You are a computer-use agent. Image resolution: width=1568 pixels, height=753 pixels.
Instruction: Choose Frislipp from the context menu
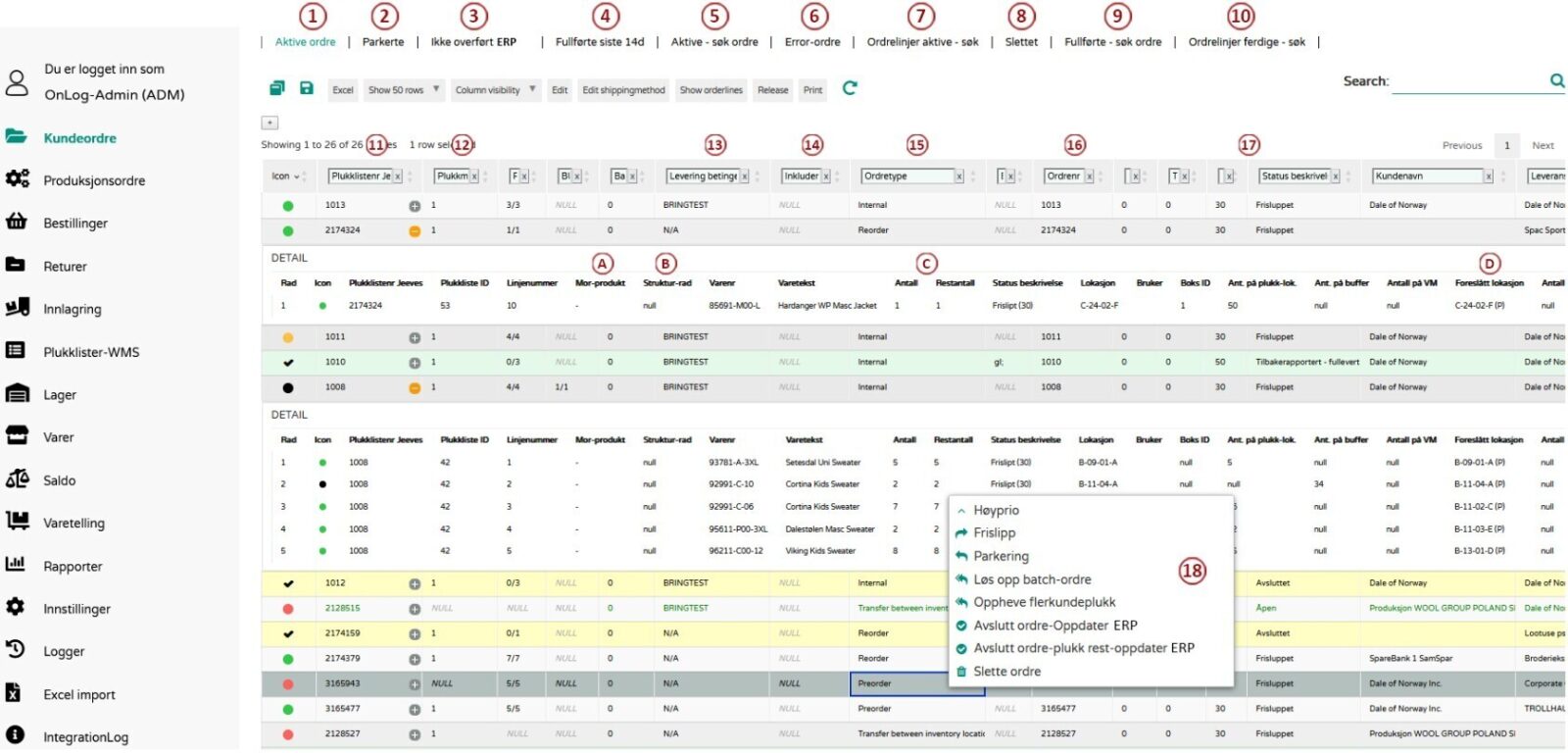pyautogui.click(x=994, y=533)
